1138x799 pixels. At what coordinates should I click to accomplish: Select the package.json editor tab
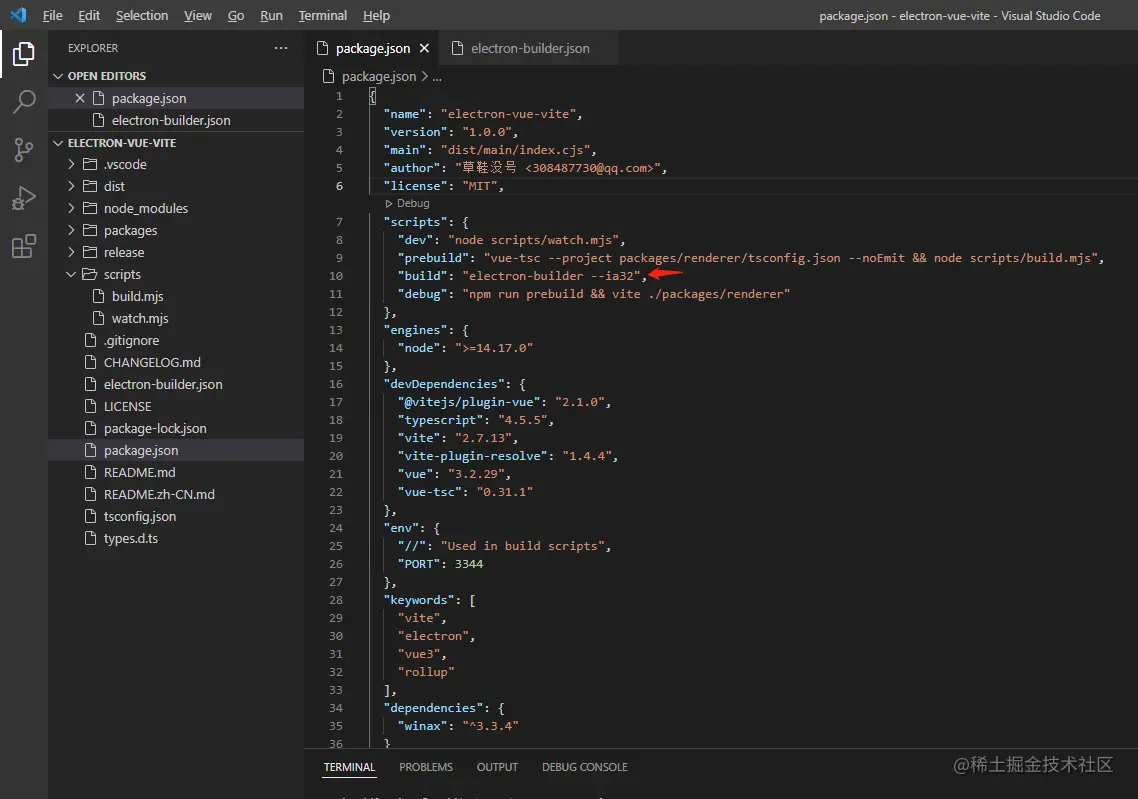click(372, 48)
